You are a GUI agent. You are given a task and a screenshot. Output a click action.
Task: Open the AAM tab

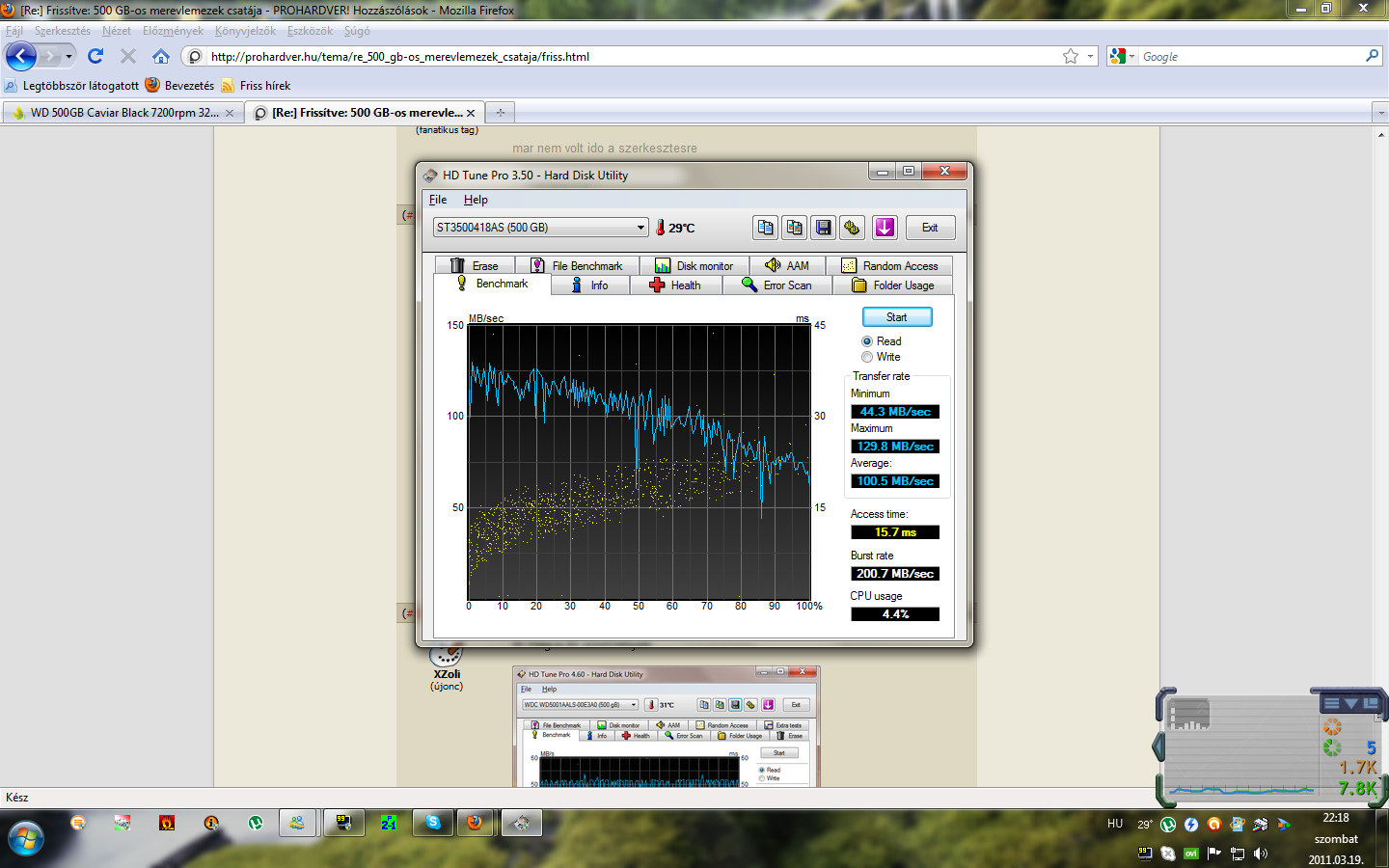787,265
